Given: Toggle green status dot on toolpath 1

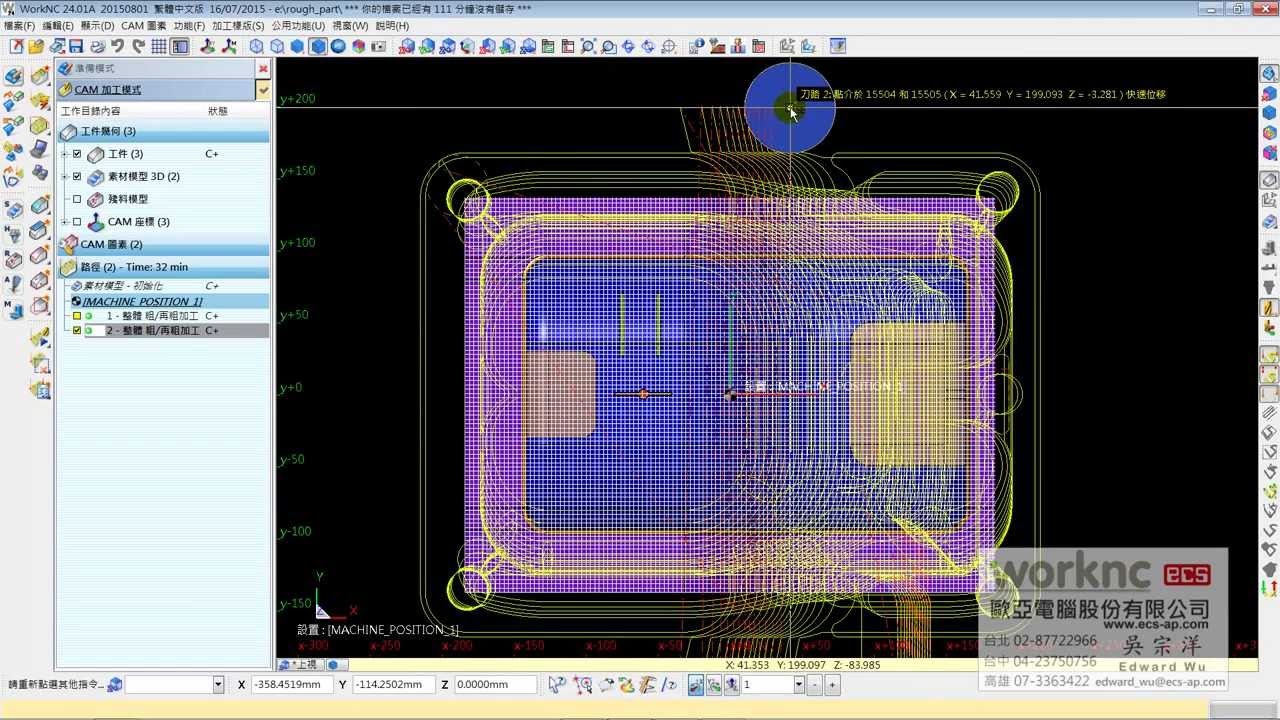Looking at the screenshot, I should [89, 316].
